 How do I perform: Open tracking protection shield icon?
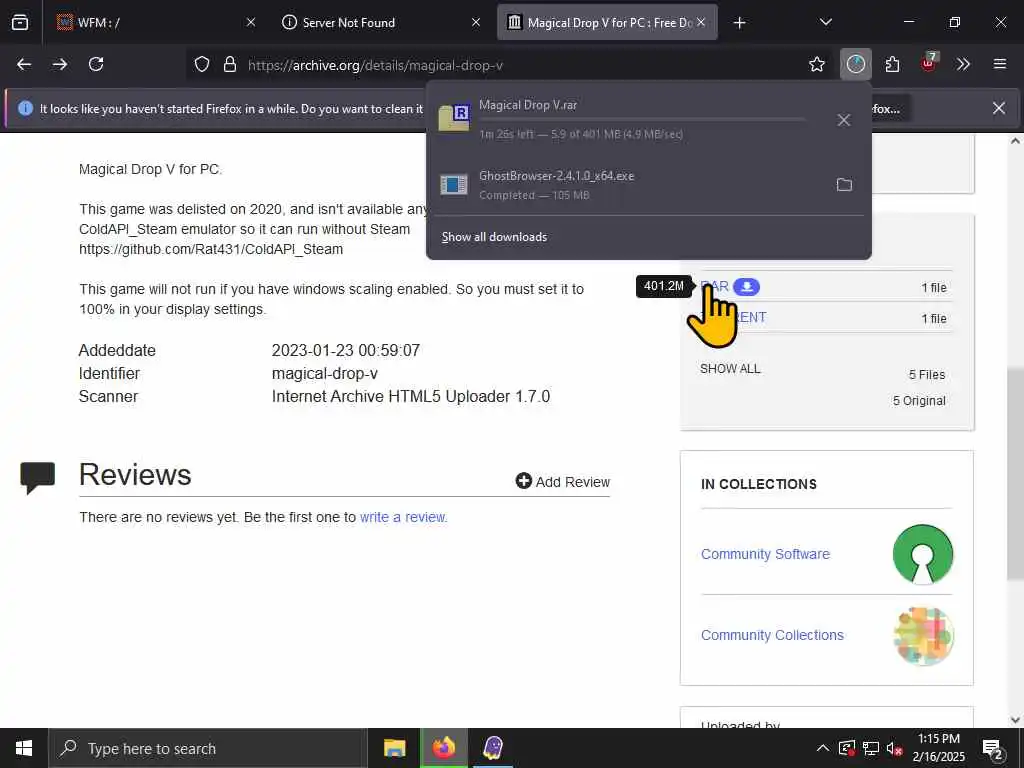tap(202, 65)
